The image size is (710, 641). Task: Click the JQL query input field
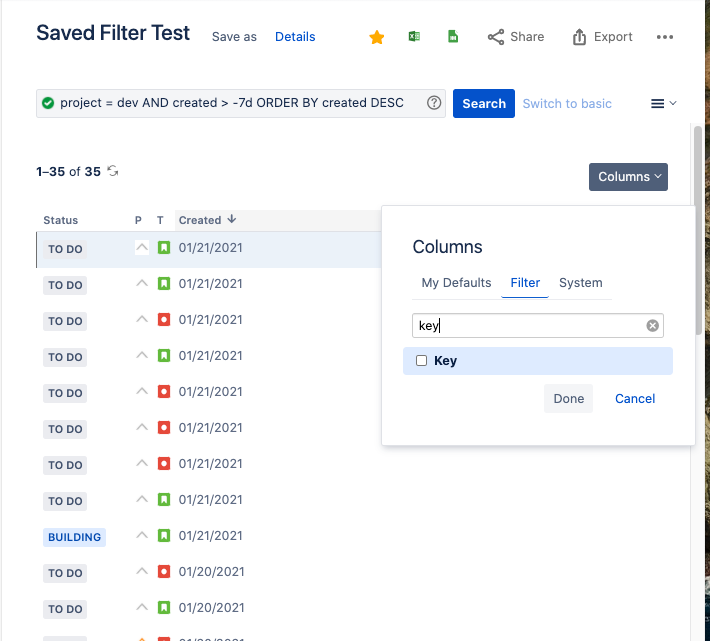pos(241,103)
